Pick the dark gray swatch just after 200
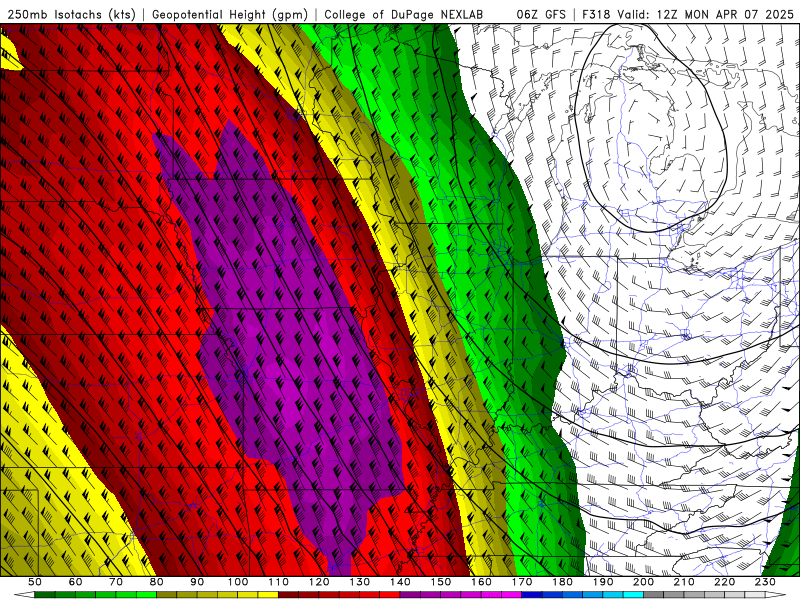The image size is (800, 600). click(x=654, y=595)
